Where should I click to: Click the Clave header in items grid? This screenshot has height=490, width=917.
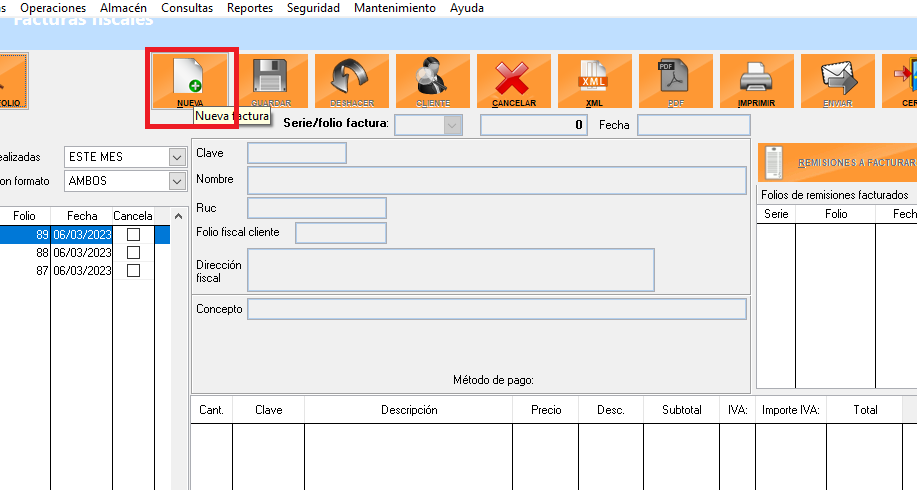[268, 410]
